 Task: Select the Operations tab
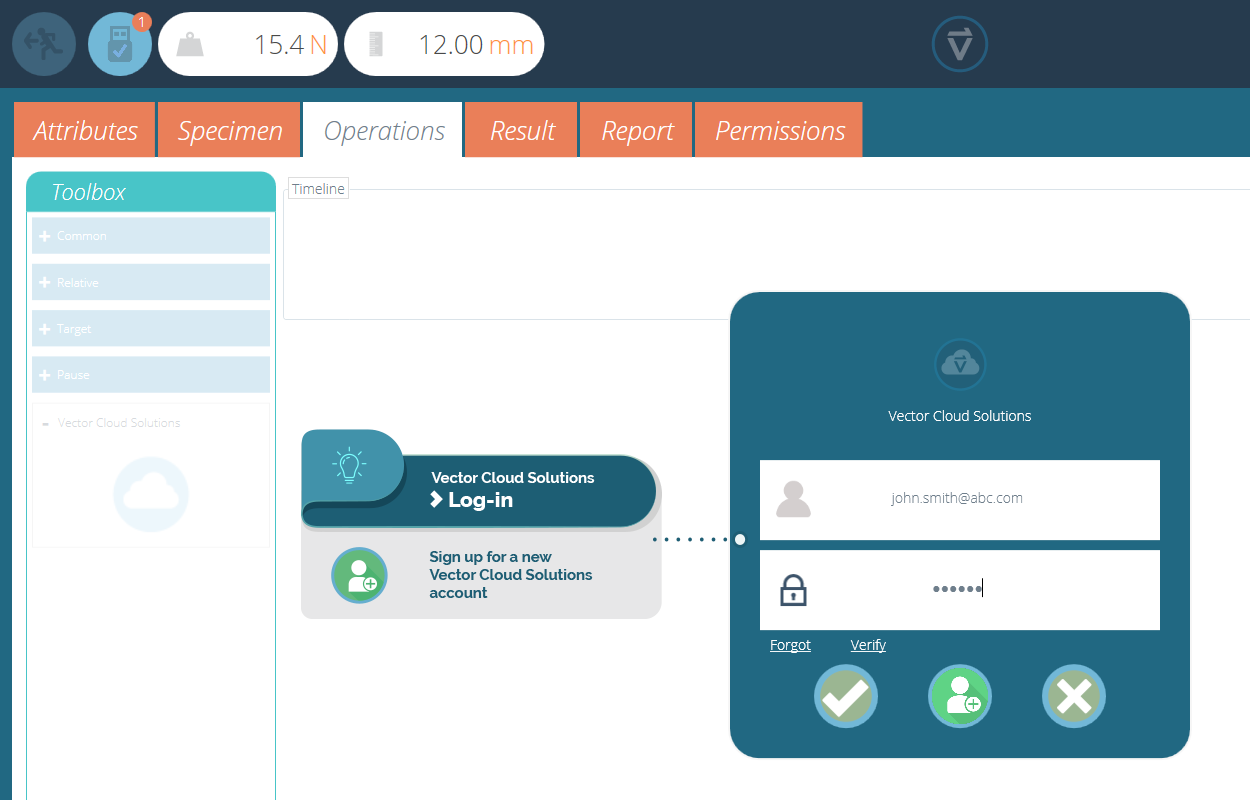click(383, 130)
